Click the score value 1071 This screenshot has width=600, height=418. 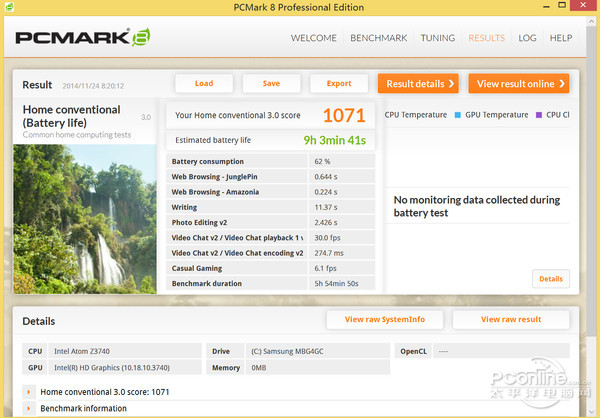(x=344, y=115)
